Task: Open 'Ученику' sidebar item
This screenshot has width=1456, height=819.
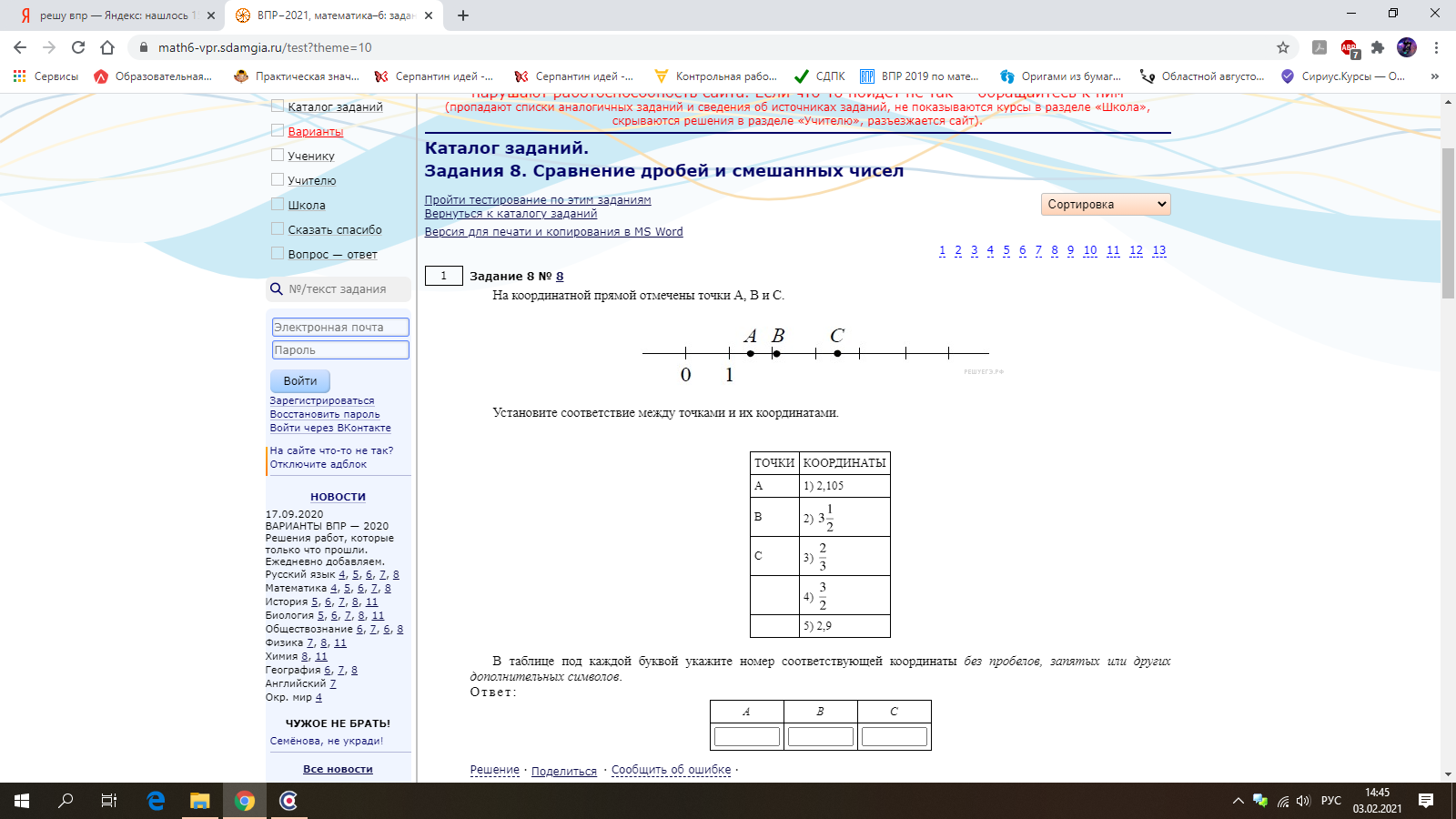Action: coord(311,156)
